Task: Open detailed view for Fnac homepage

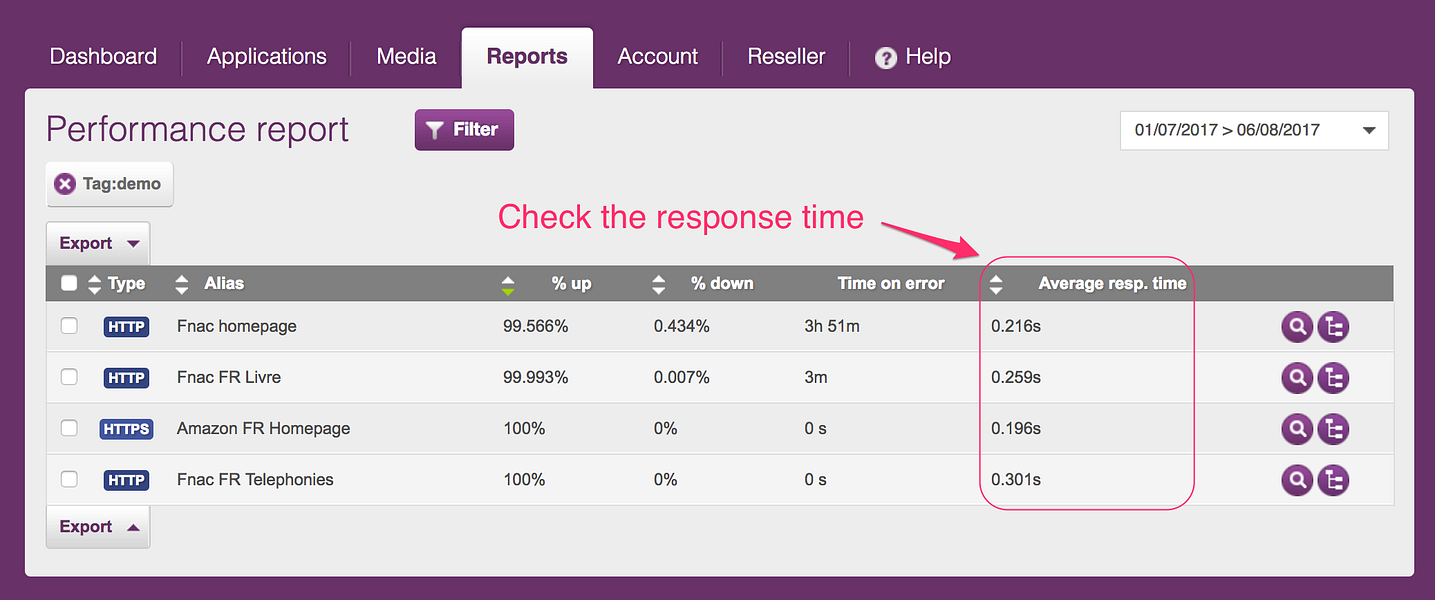Action: (x=1297, y=326)
